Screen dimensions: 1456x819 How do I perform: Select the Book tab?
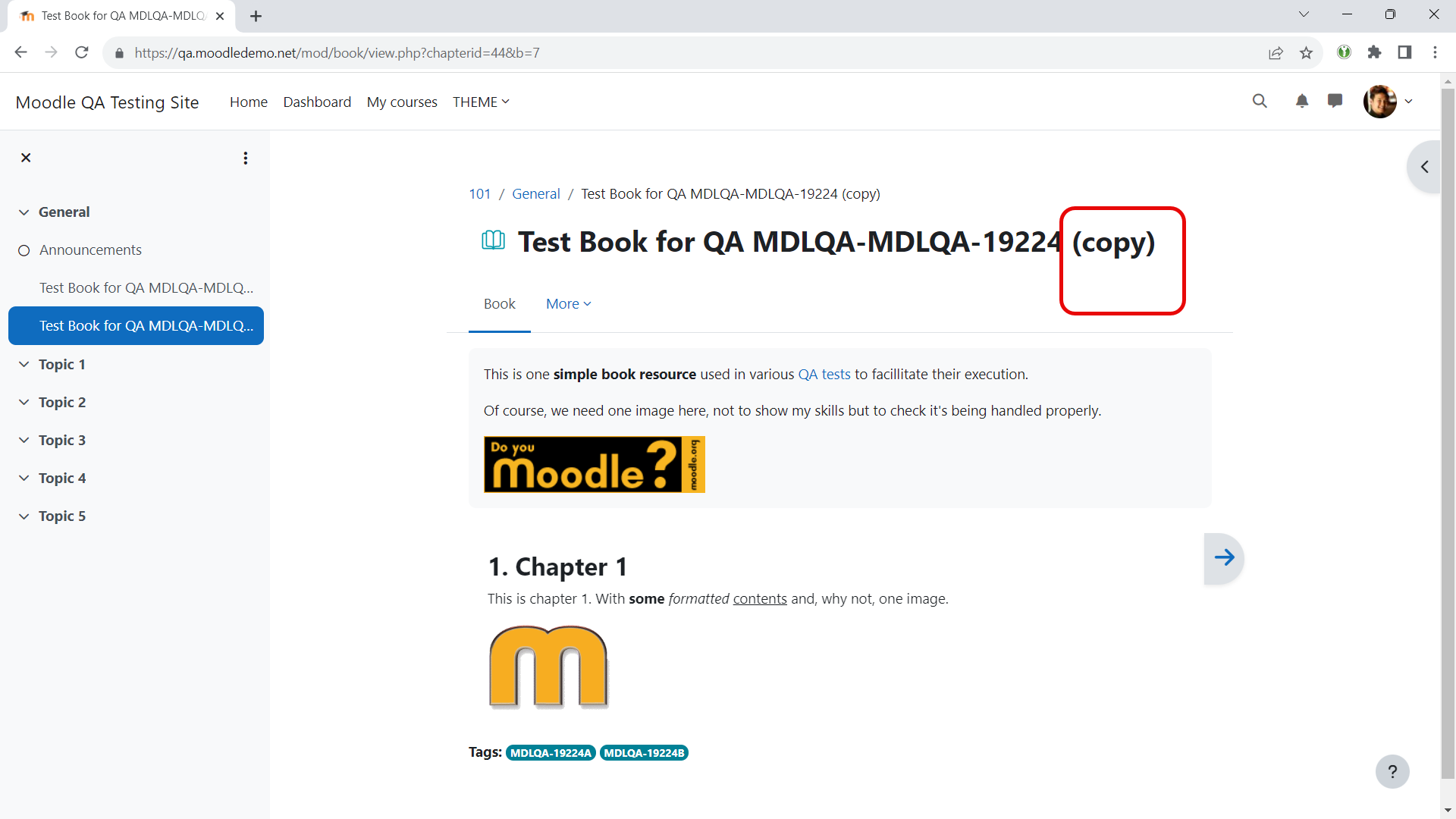(x=499, y=304)
